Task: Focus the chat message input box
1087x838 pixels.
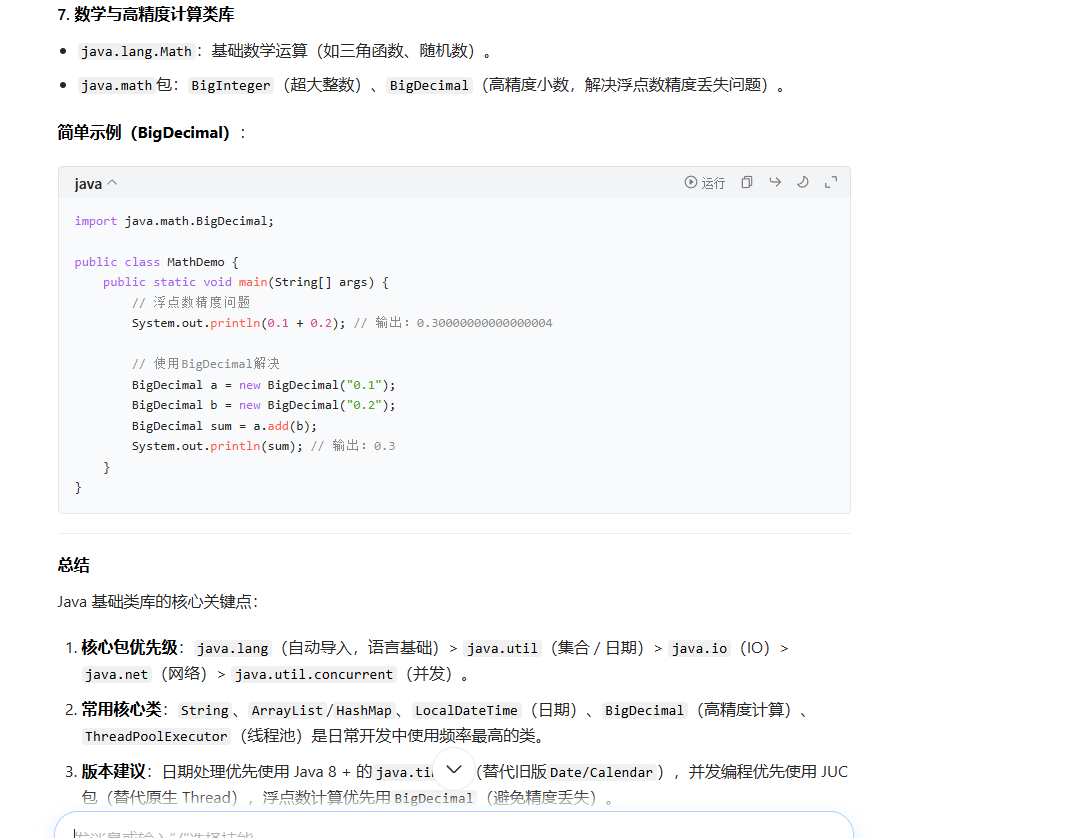Action: pyautogui.click(x=453, y=826)
